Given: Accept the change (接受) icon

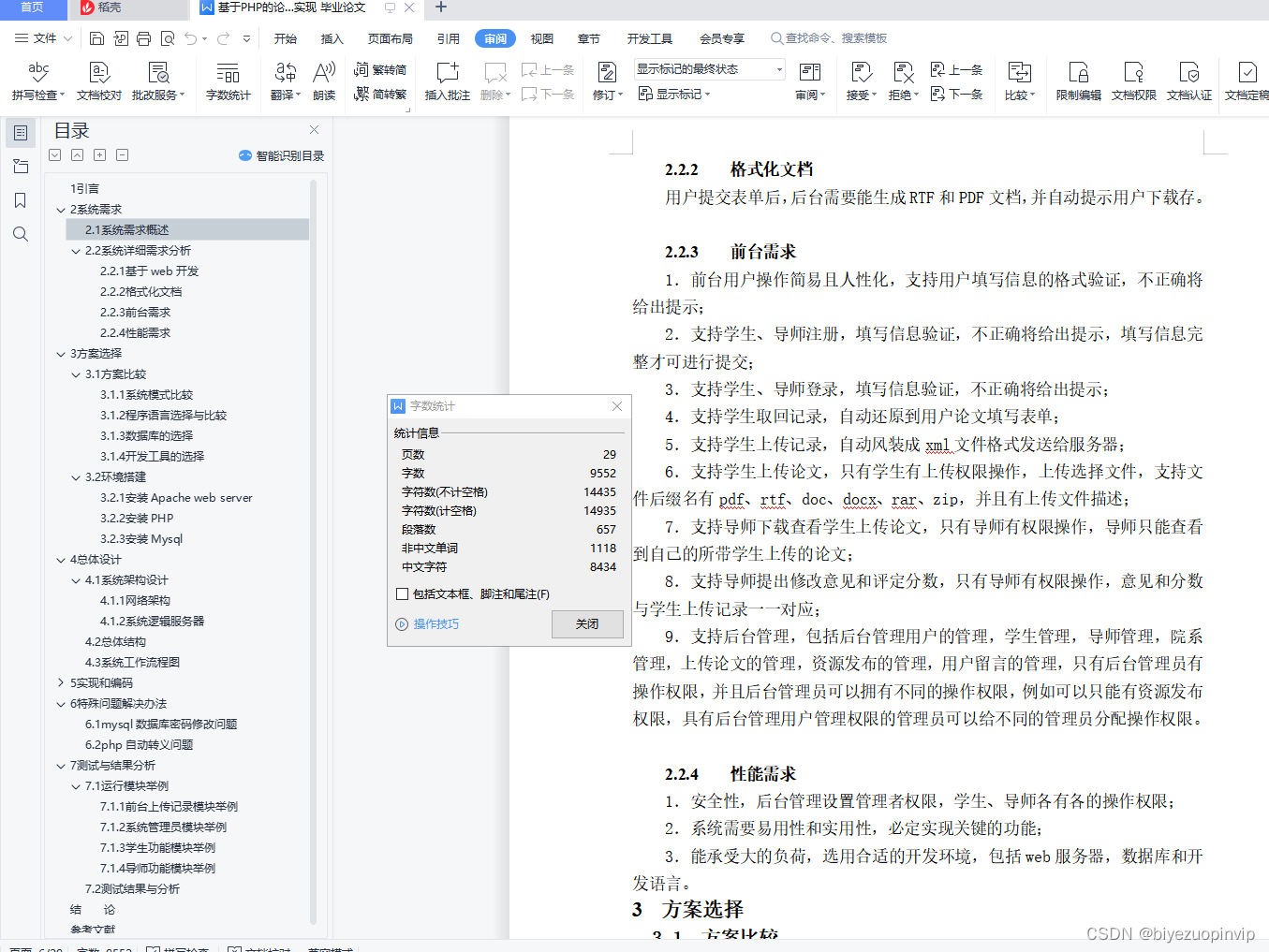Looking at the screenshot, I should (862, 71).
